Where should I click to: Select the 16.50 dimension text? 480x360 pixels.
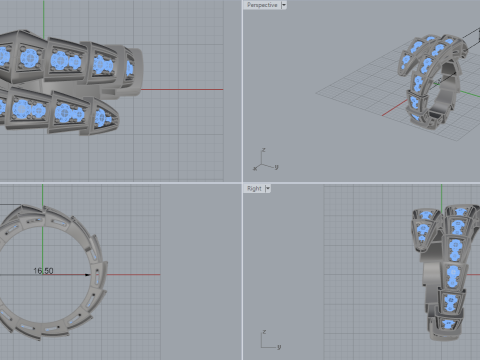tap(43, 271)
